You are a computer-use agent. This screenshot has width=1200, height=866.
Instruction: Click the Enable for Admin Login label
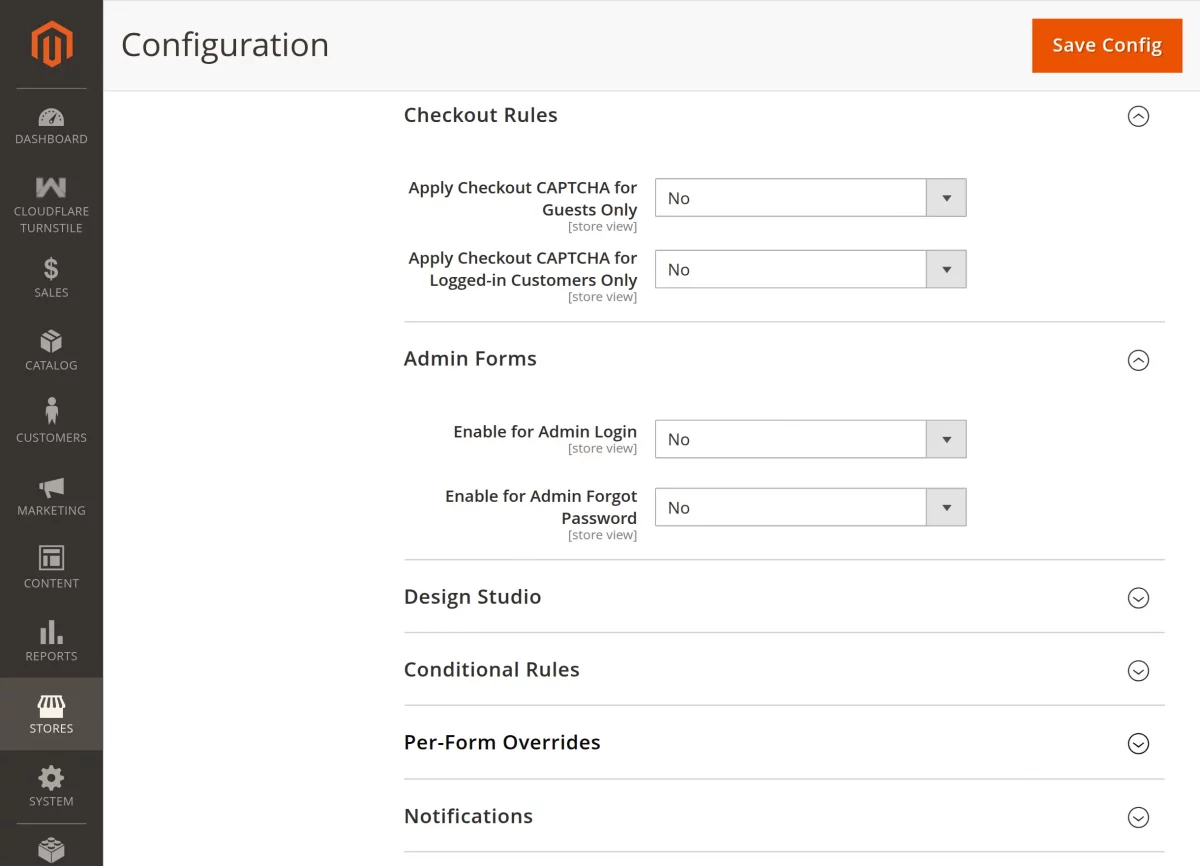[545, 432]
